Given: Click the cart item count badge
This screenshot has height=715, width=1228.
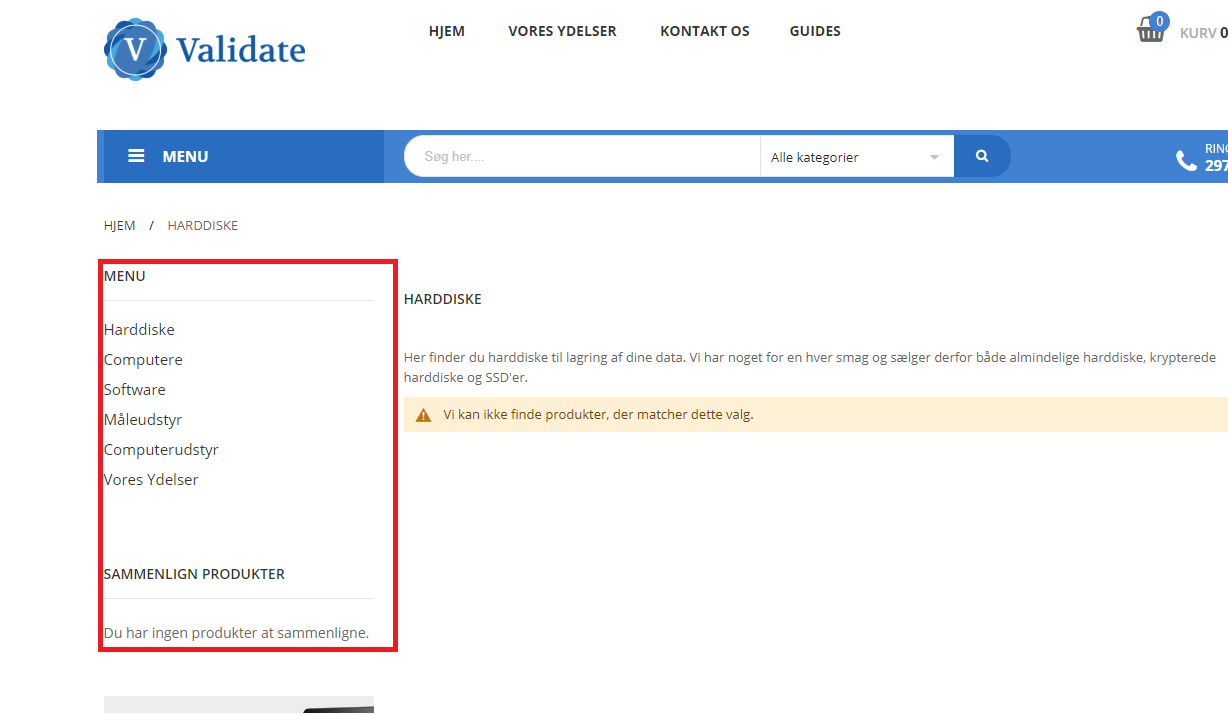Looking at the screenshot, I should pyautogui.click(x=1160, y=18).
